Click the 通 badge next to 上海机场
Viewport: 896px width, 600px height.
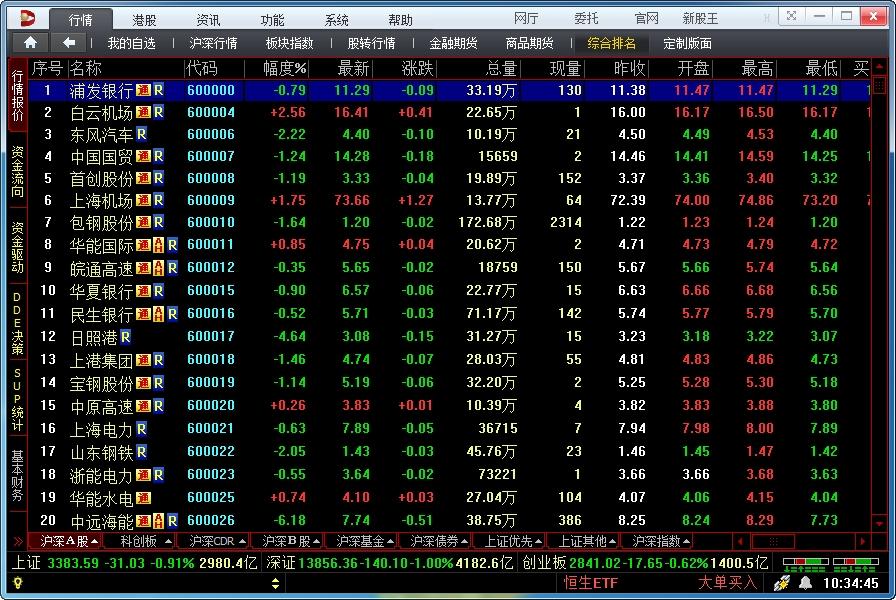143,200
